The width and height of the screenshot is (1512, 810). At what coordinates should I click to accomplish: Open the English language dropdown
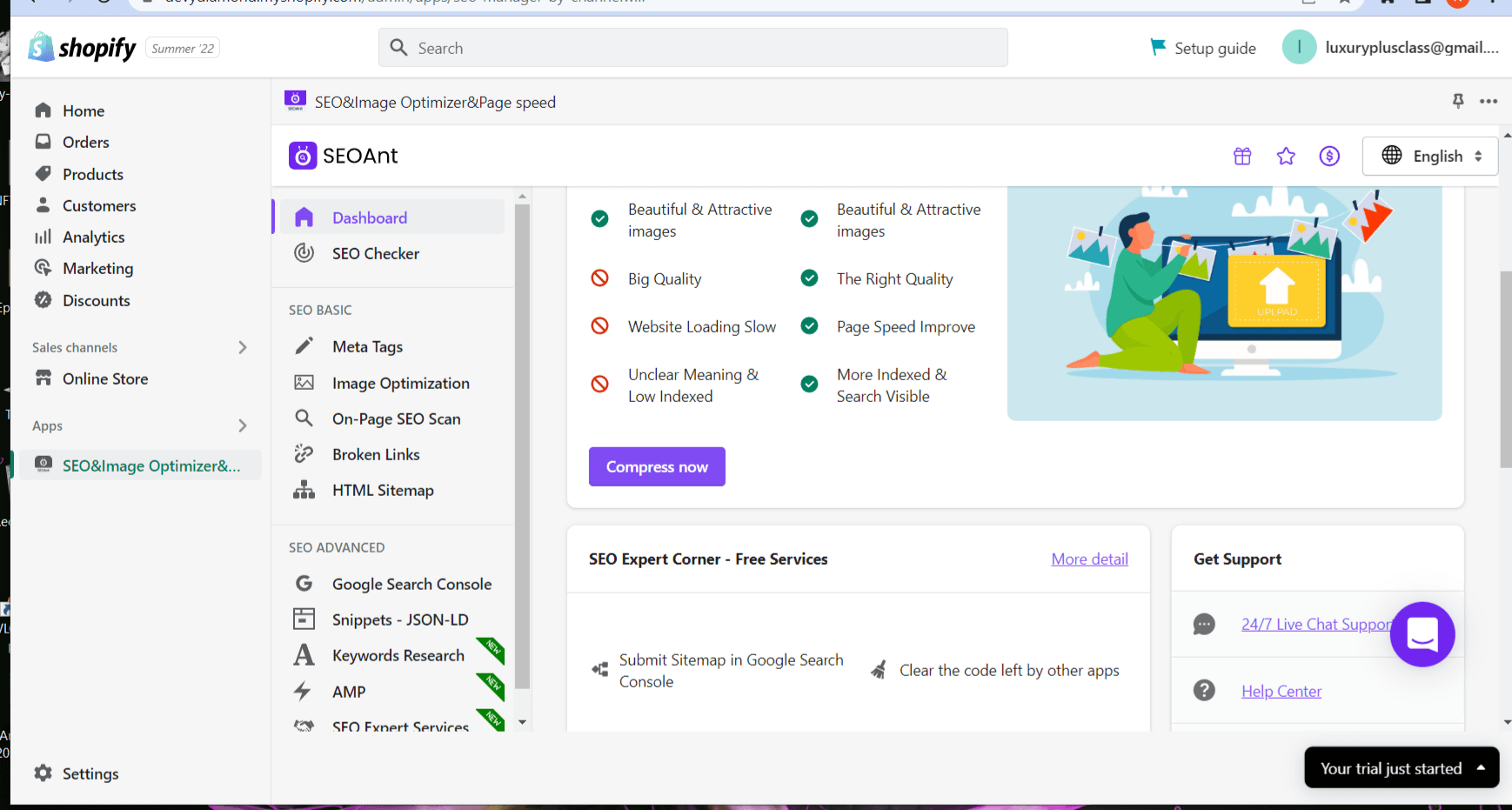[x=1429, y=156]
